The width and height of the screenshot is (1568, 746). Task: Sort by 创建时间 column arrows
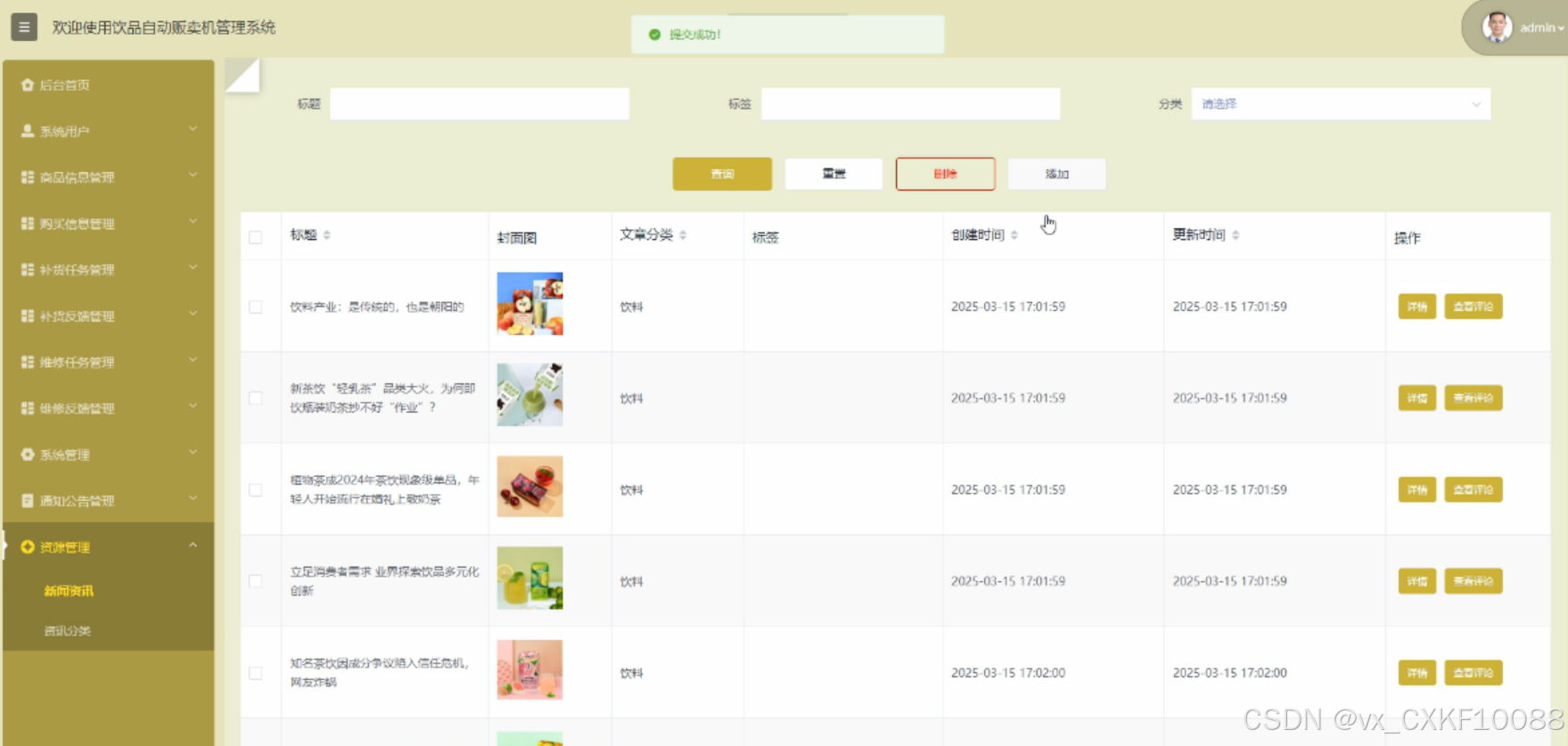(1014, 235)
